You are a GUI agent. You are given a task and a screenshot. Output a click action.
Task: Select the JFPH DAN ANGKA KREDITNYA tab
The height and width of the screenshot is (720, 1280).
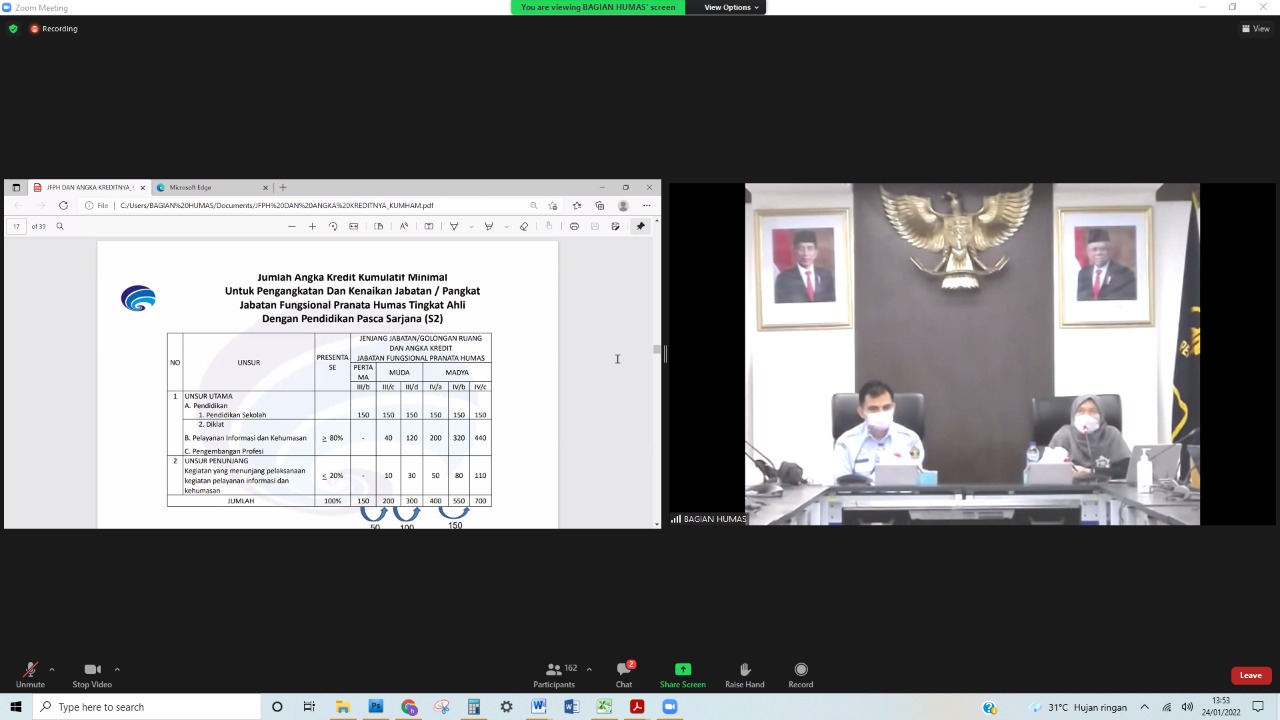89,187
